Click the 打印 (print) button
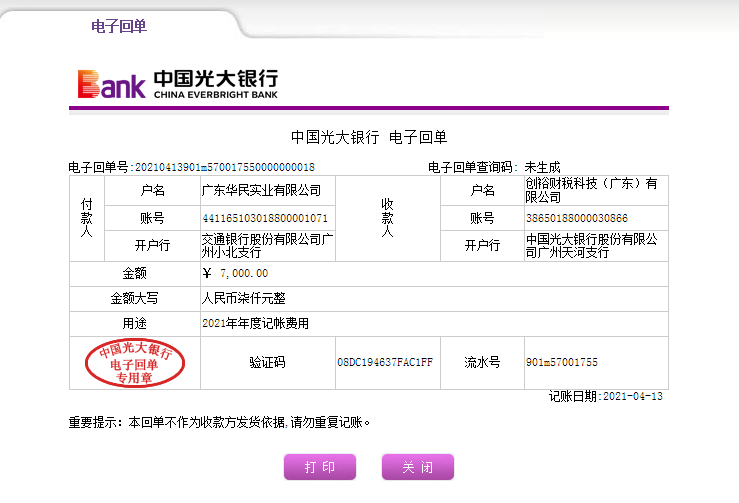The image size is (739, 503). (x=320, y=467)
